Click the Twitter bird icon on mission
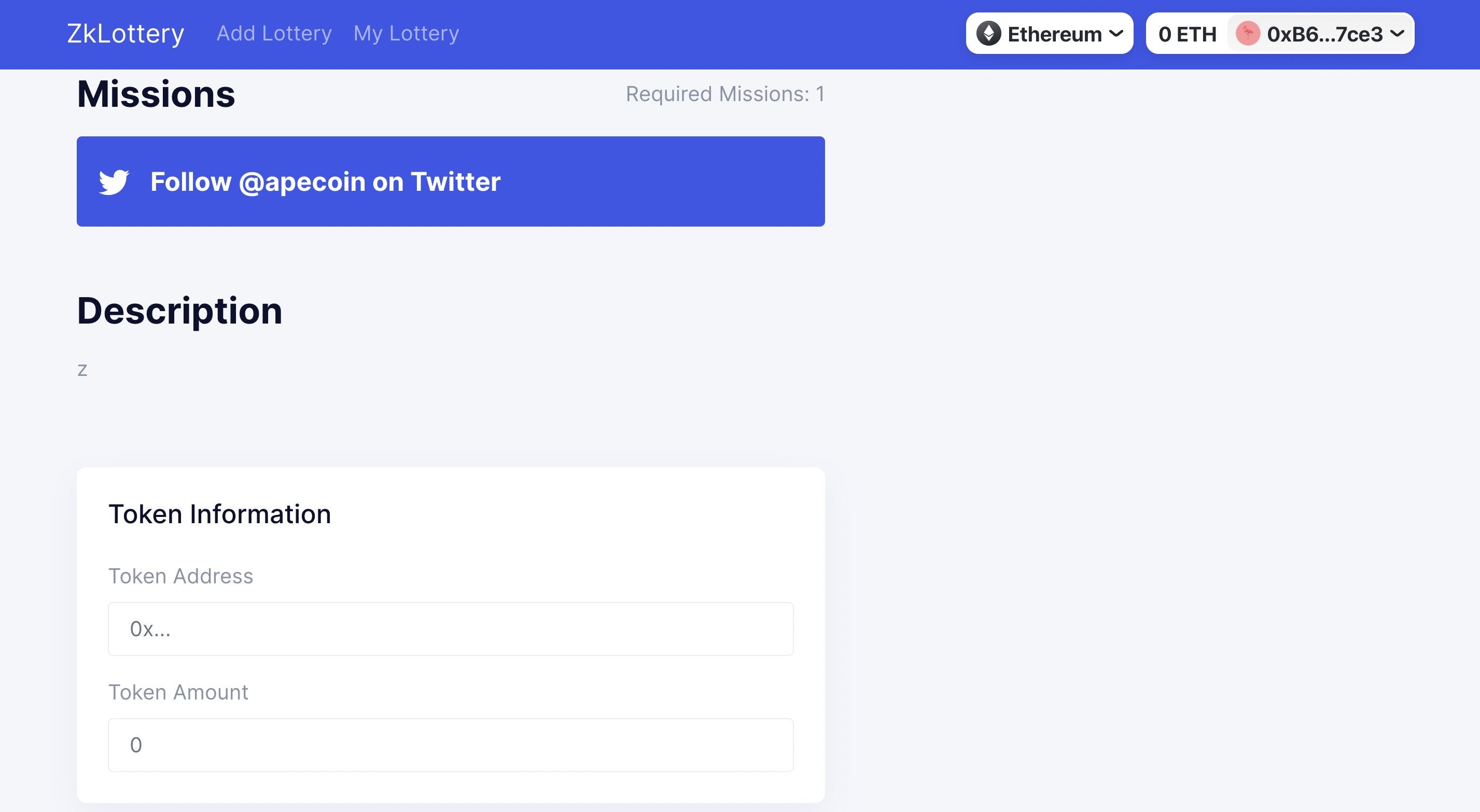 [x=113, y=181]
